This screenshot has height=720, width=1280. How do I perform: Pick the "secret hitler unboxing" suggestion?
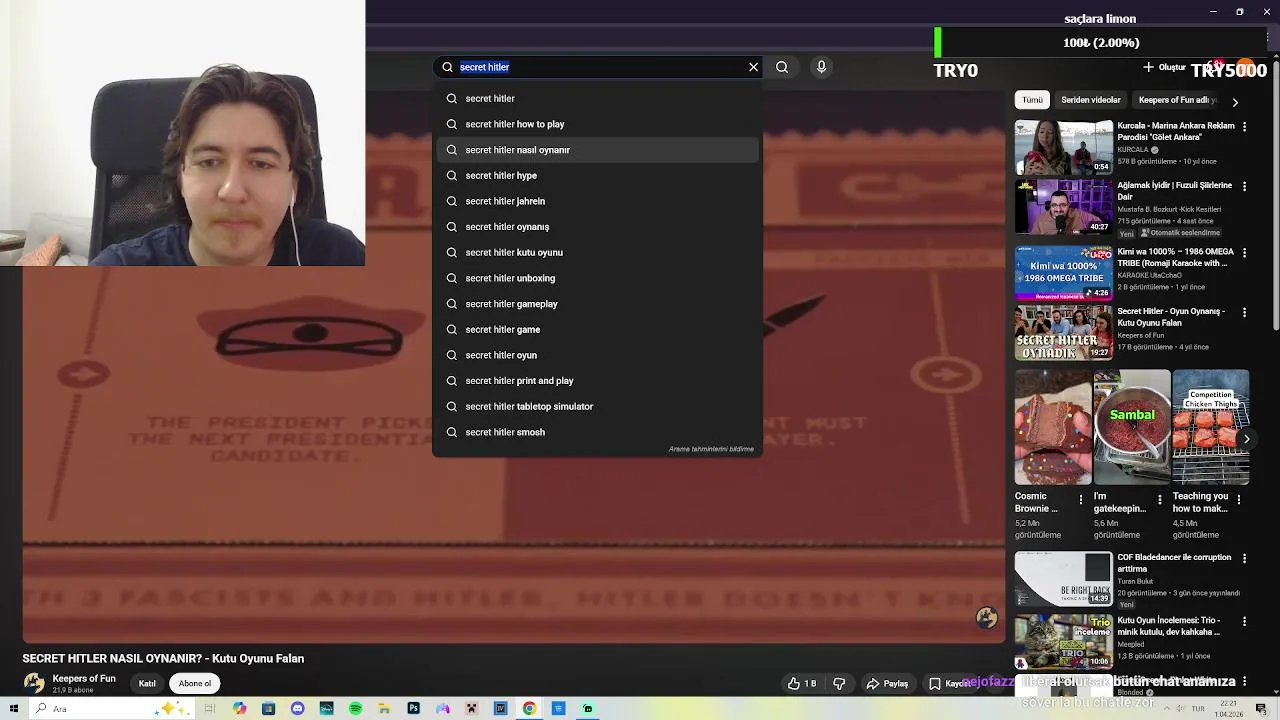(x=597, y=278)
